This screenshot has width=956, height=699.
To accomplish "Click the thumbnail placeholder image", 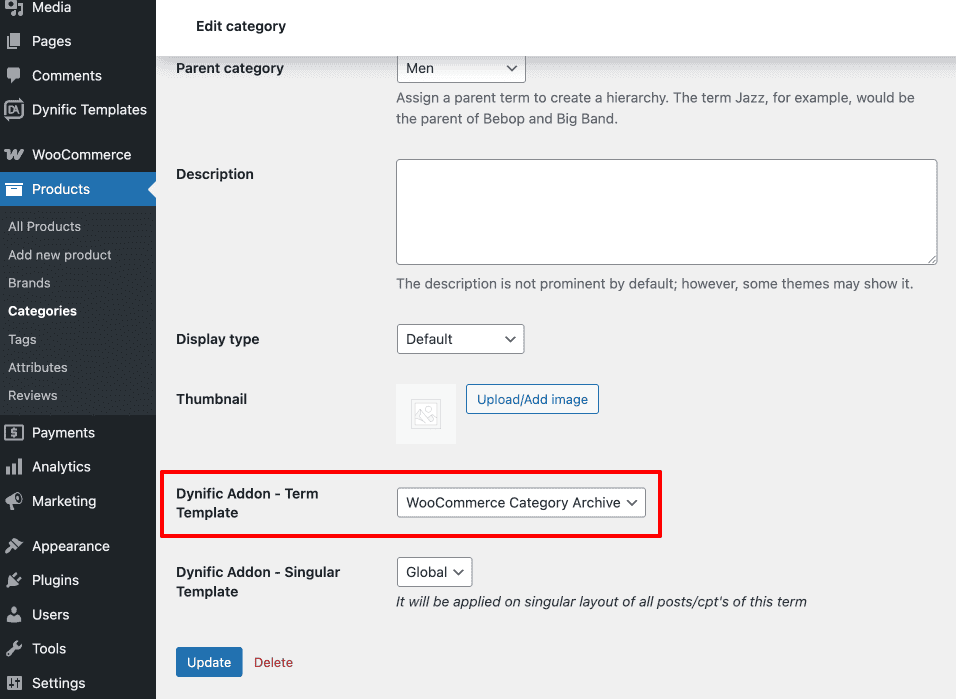I will click(426, 414).
